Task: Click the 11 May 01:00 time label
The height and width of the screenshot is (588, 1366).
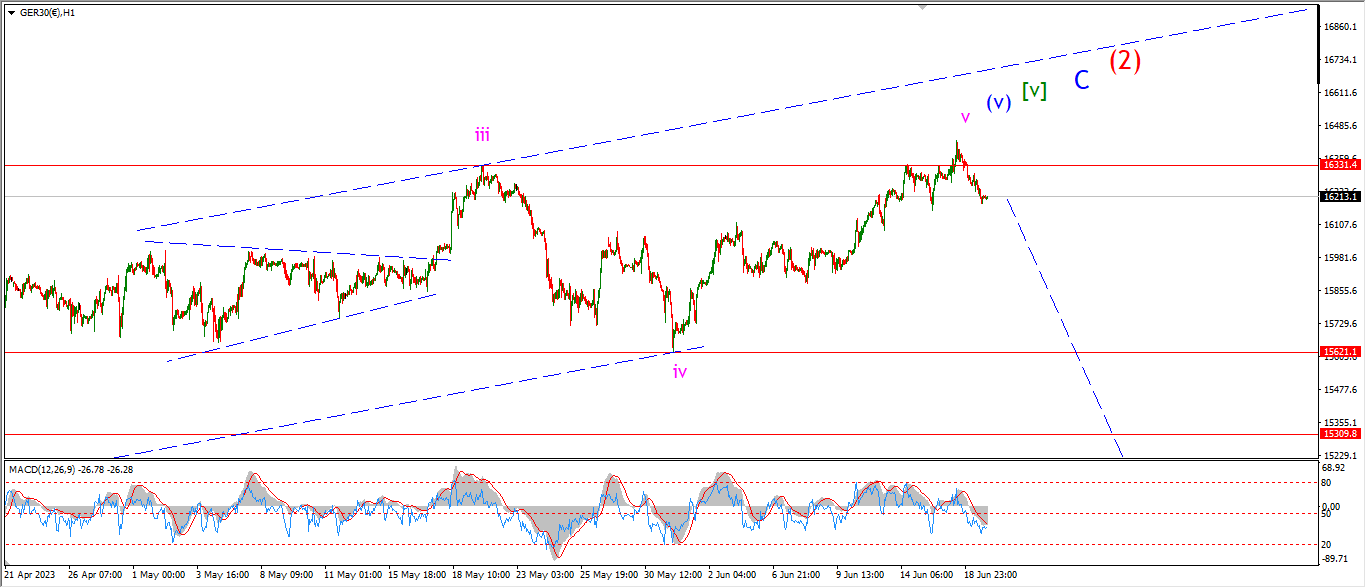Action: 353,576
